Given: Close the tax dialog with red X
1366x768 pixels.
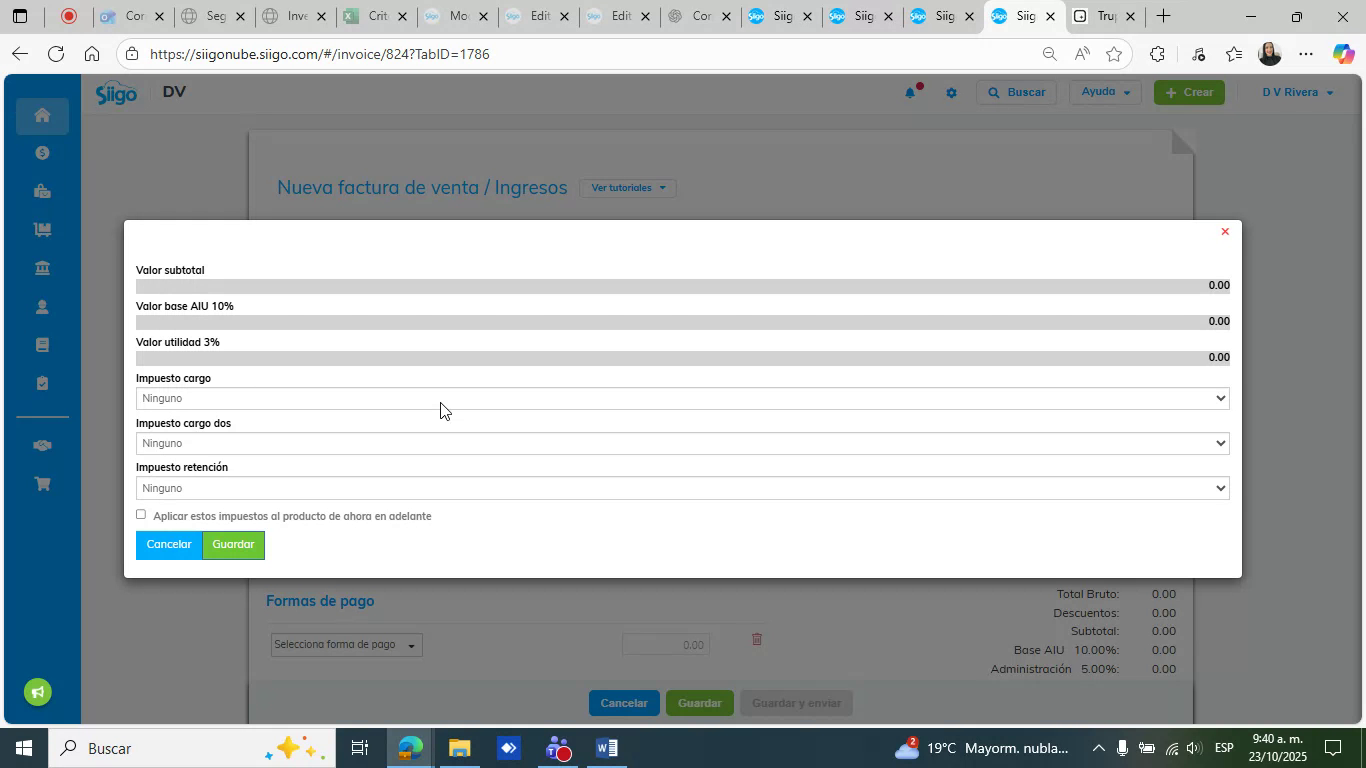Looking at the screenshot, I should click(x=1225, y=232).
